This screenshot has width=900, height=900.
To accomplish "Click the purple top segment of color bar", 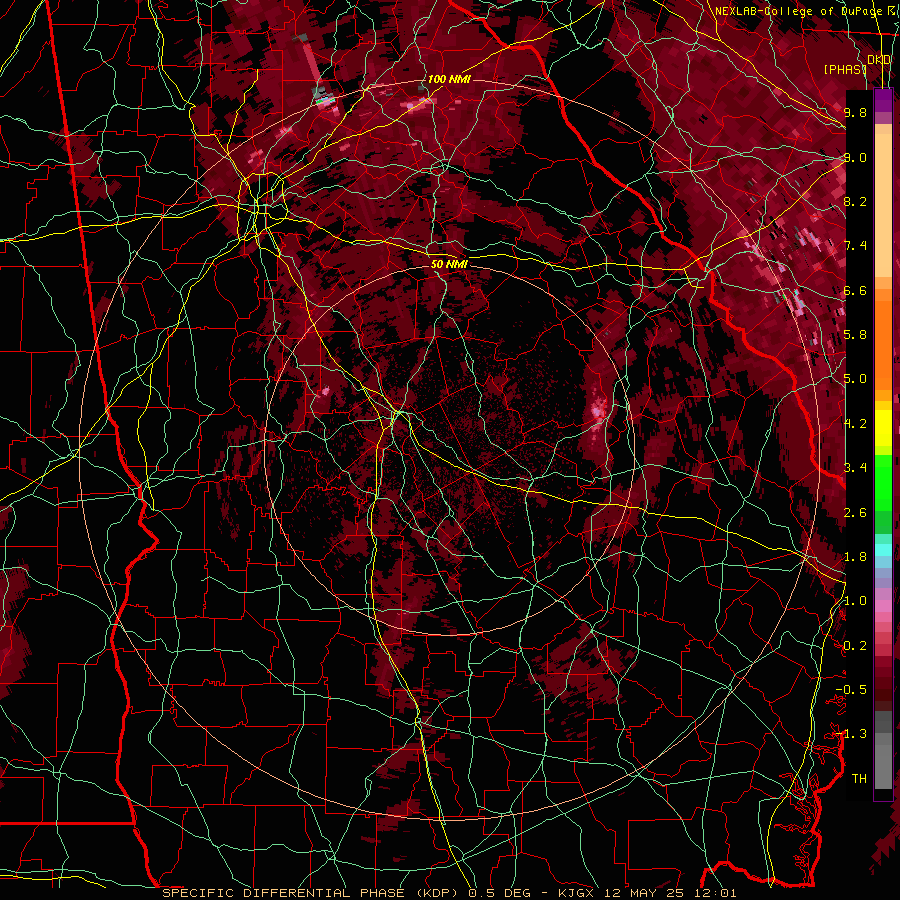I will 883,100.
